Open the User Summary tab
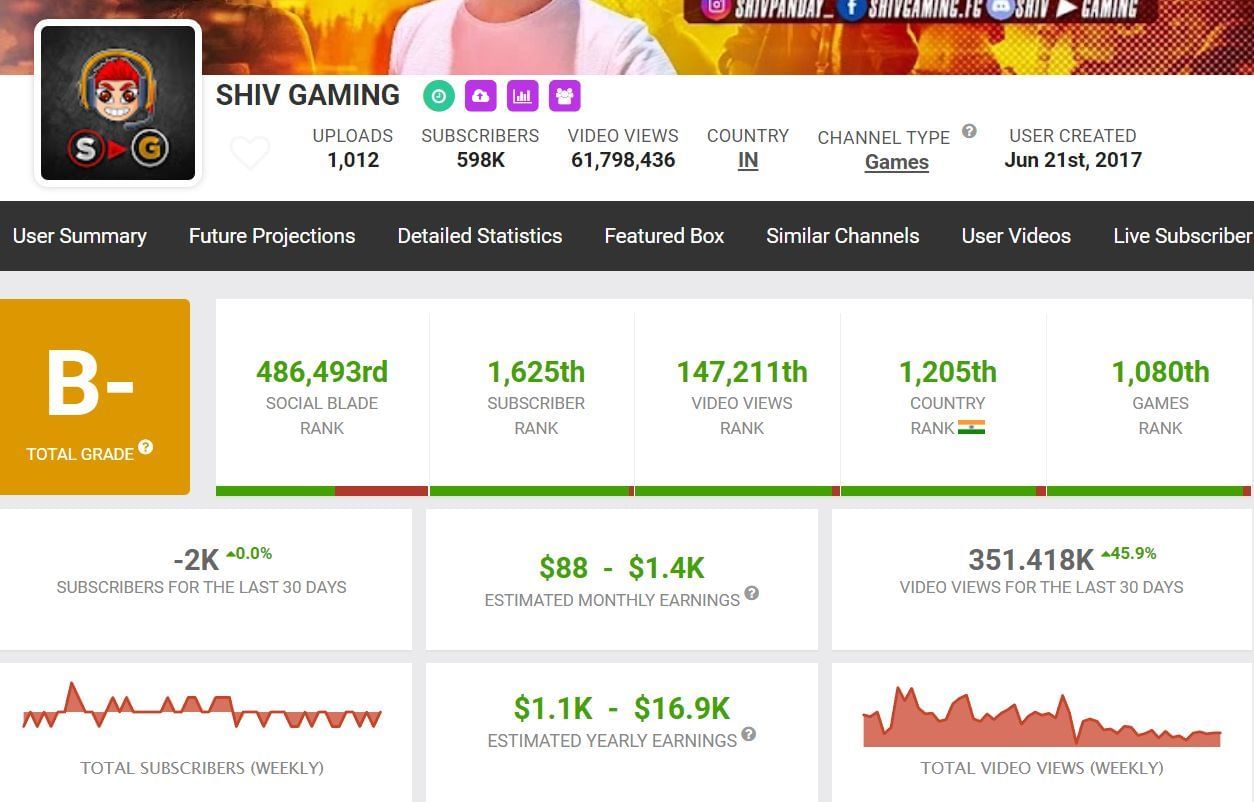The width and height of the screenshot is (1254, 802). (80, 236)
